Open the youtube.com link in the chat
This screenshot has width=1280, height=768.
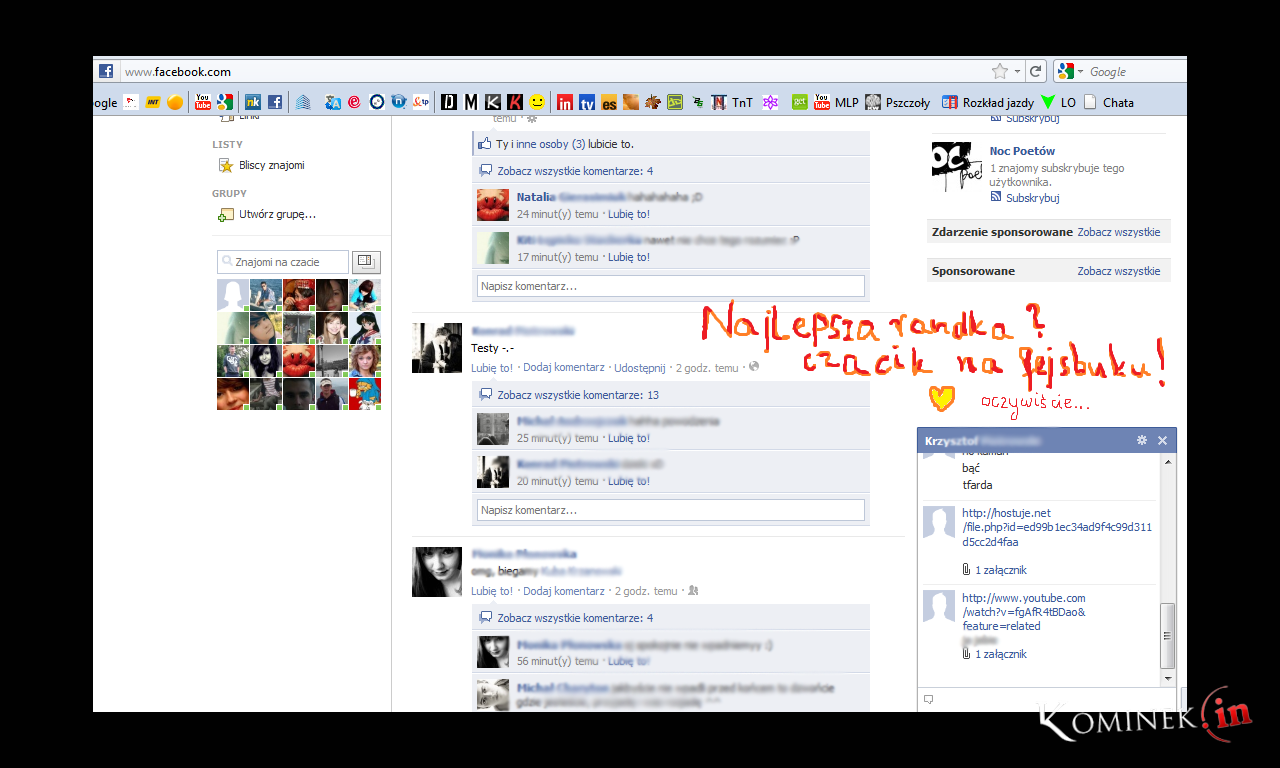[1024, 612]
